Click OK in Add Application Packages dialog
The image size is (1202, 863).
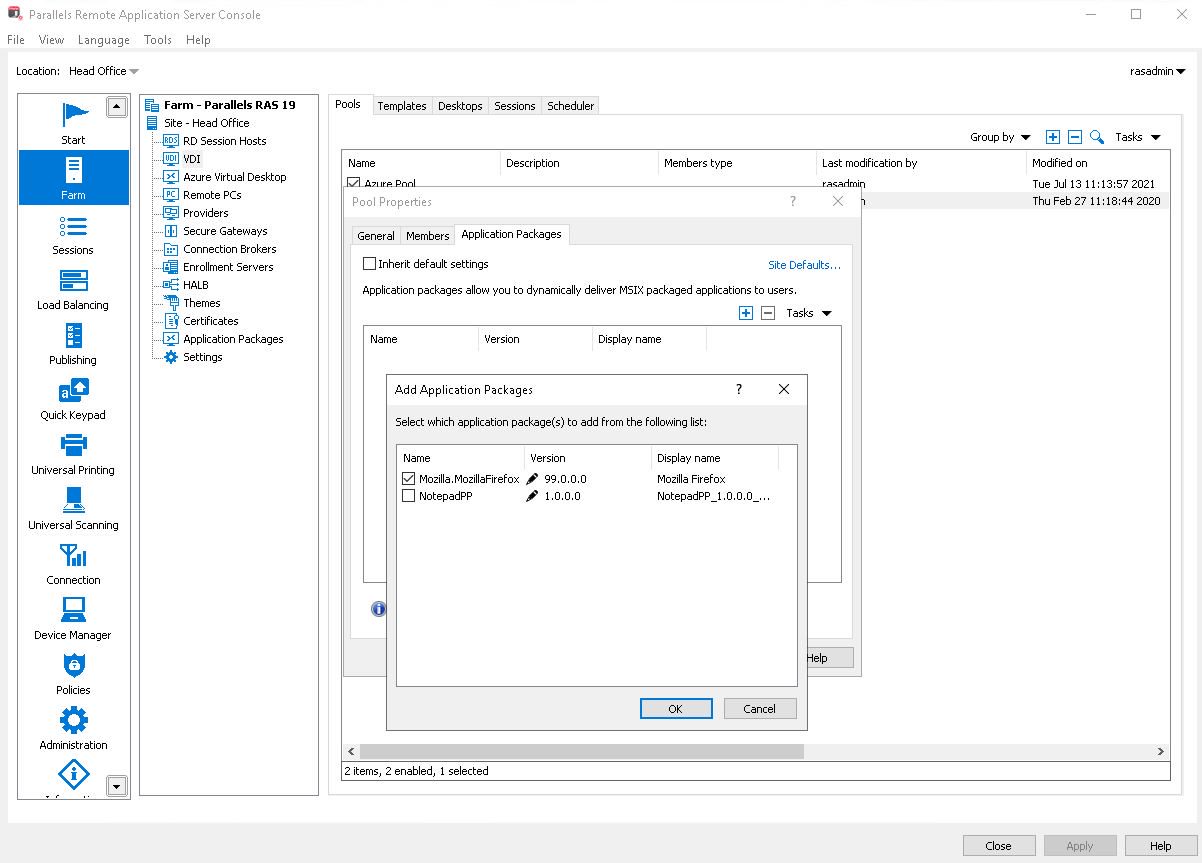(675, 709)
